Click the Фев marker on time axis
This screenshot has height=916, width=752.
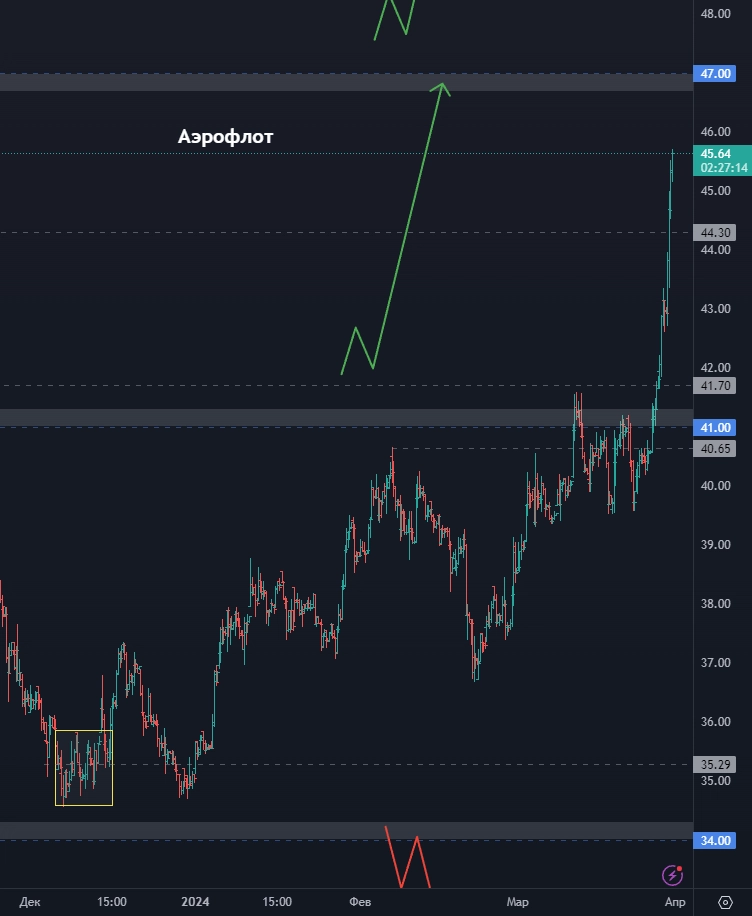(360, 902)
